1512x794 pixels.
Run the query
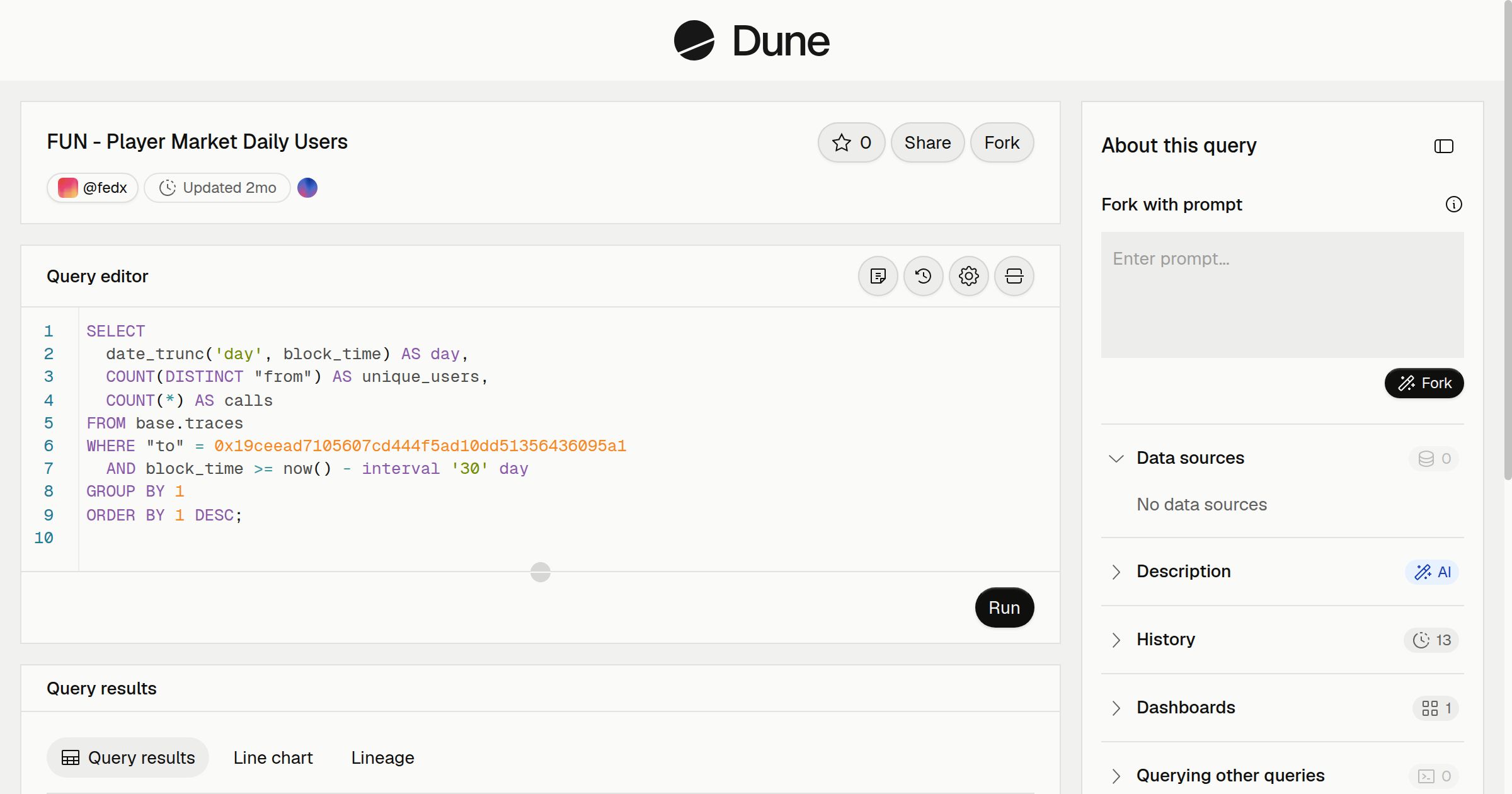pos(1004,607)
